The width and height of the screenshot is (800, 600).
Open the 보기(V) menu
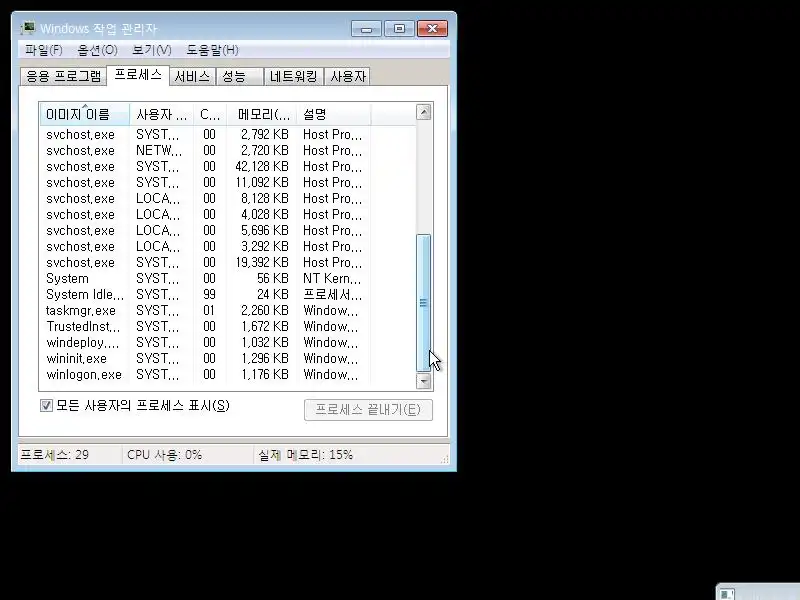coord(152,50)
